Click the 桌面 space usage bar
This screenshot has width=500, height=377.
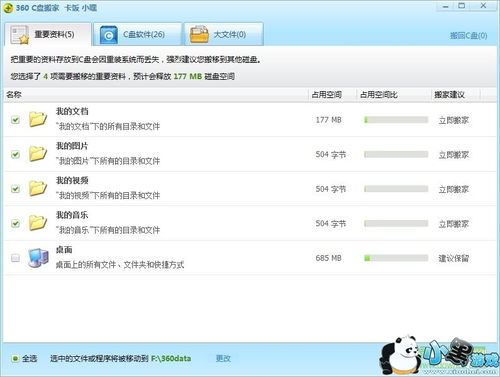pyautogui.click(x=396, y=258)
